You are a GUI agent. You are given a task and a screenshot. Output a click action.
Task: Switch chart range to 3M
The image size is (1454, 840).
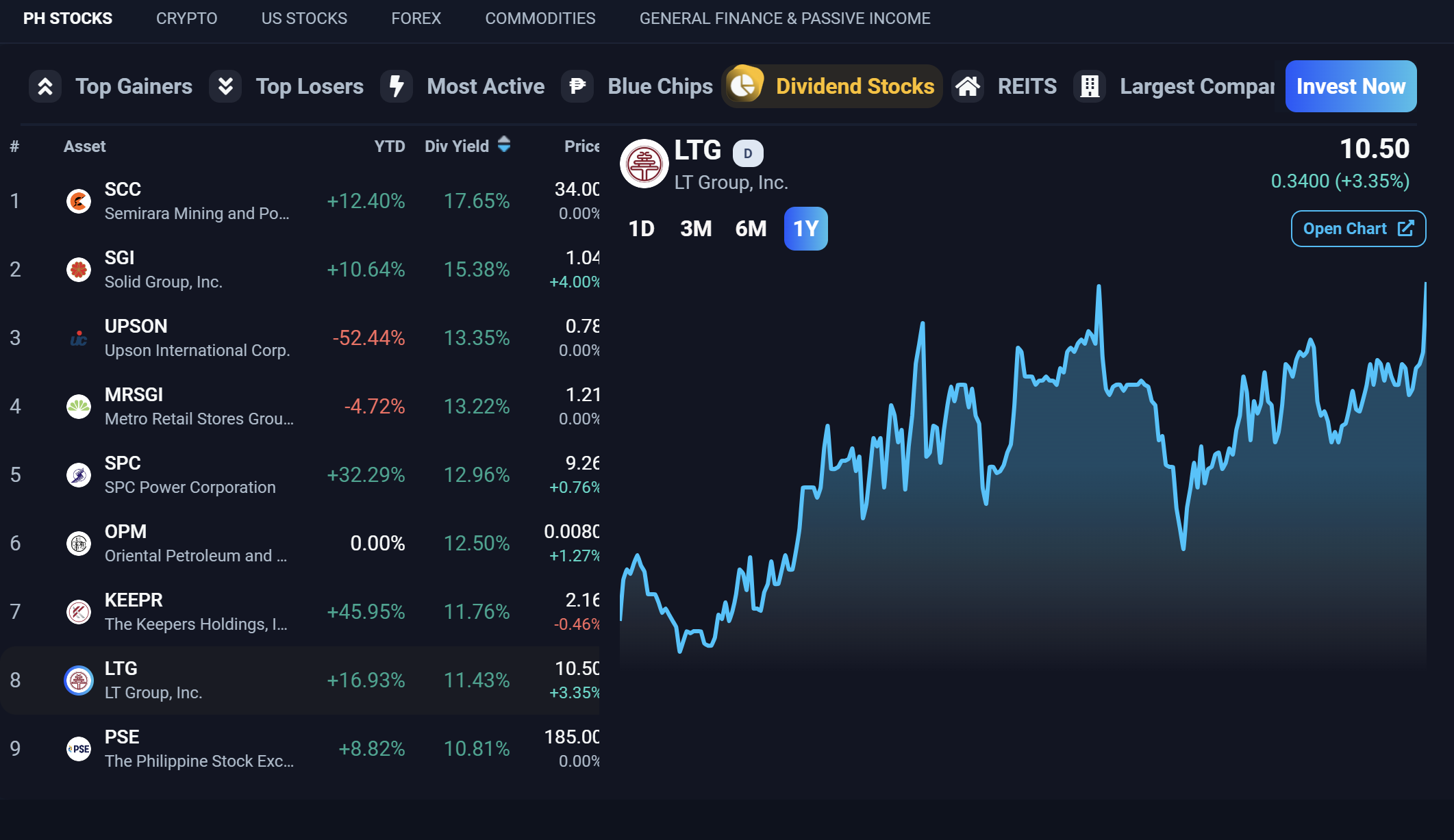(x=696, y=229)
